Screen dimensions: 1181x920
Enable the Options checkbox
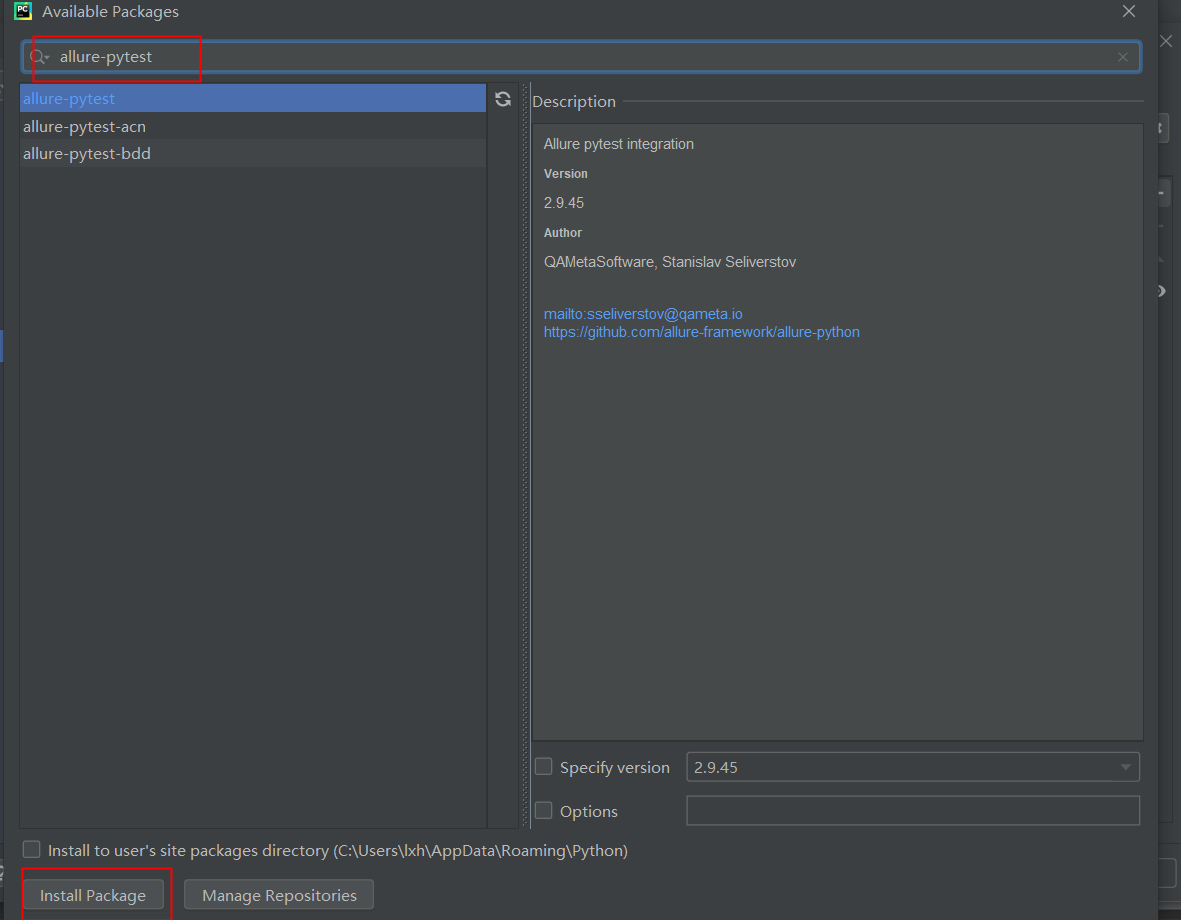coord(544,811)
